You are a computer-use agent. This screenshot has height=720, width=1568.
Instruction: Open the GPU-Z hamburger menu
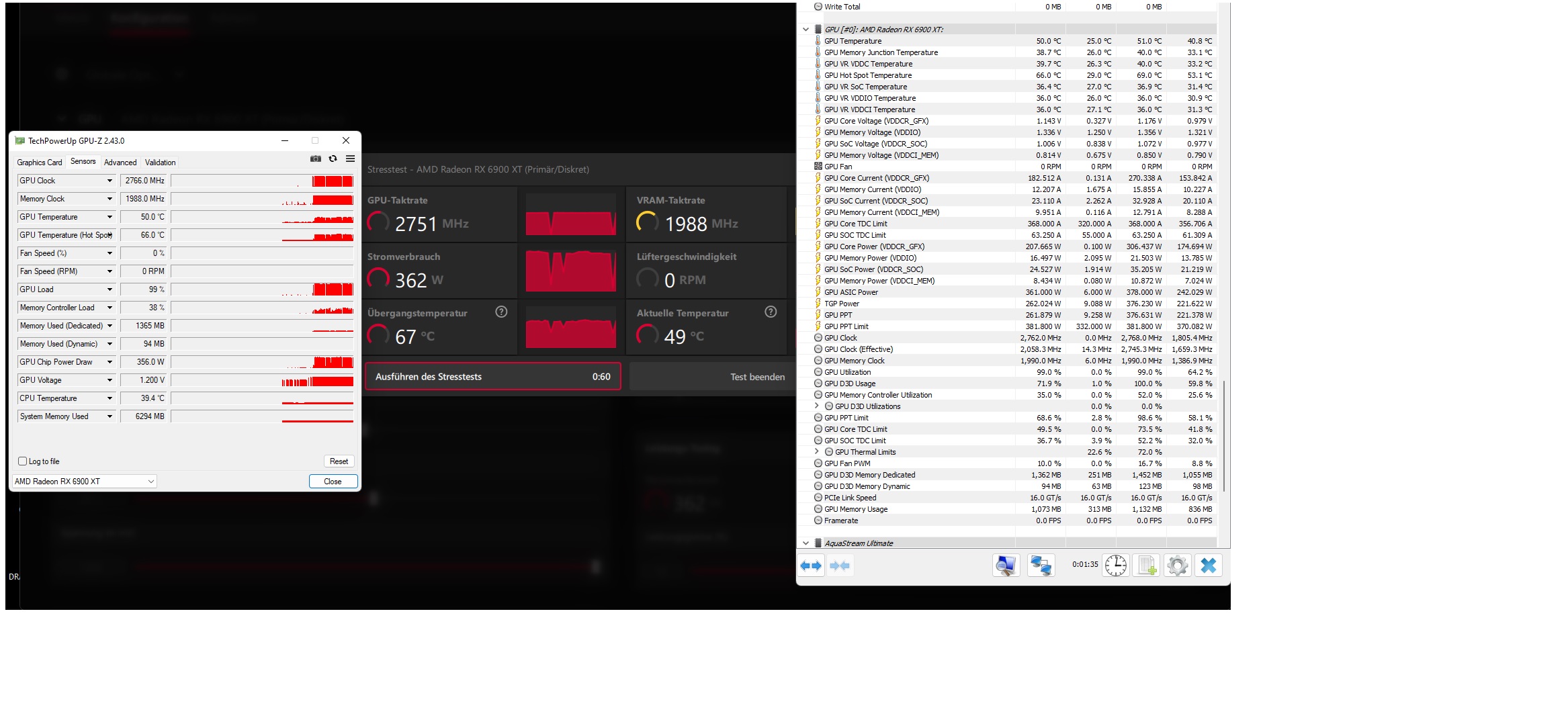(350, 159)
